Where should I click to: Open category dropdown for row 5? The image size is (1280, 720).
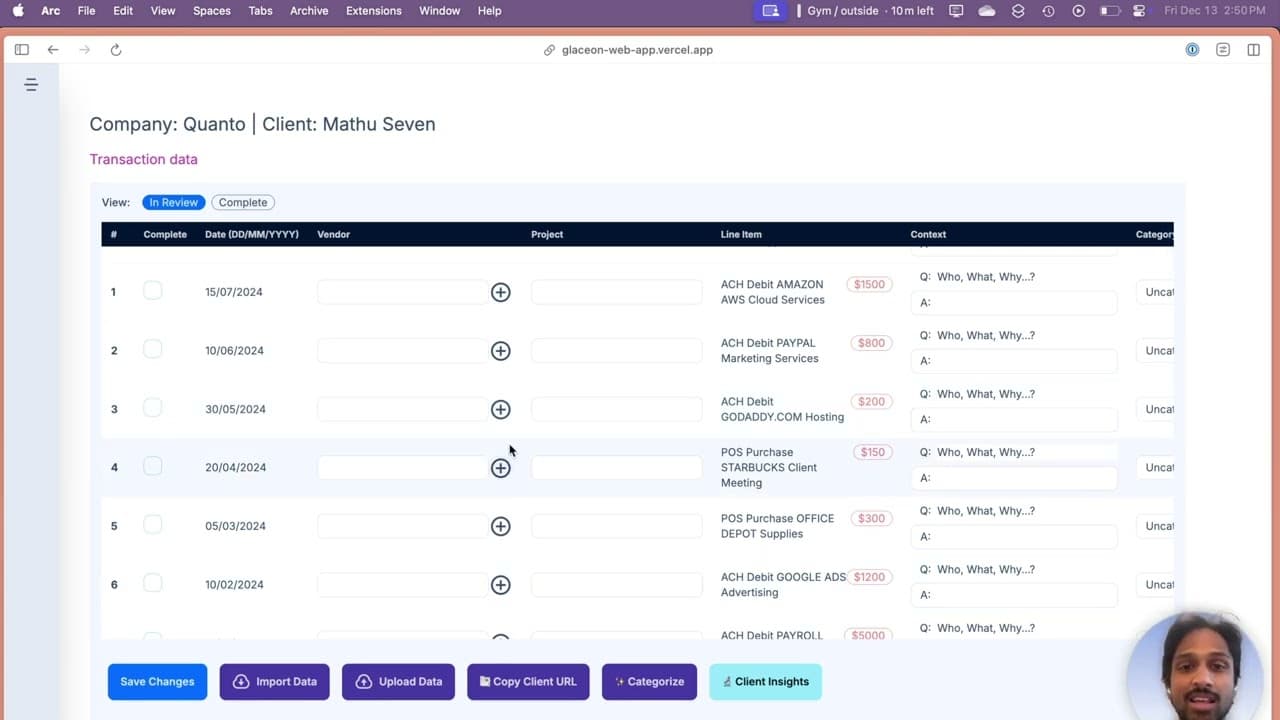1155,526
